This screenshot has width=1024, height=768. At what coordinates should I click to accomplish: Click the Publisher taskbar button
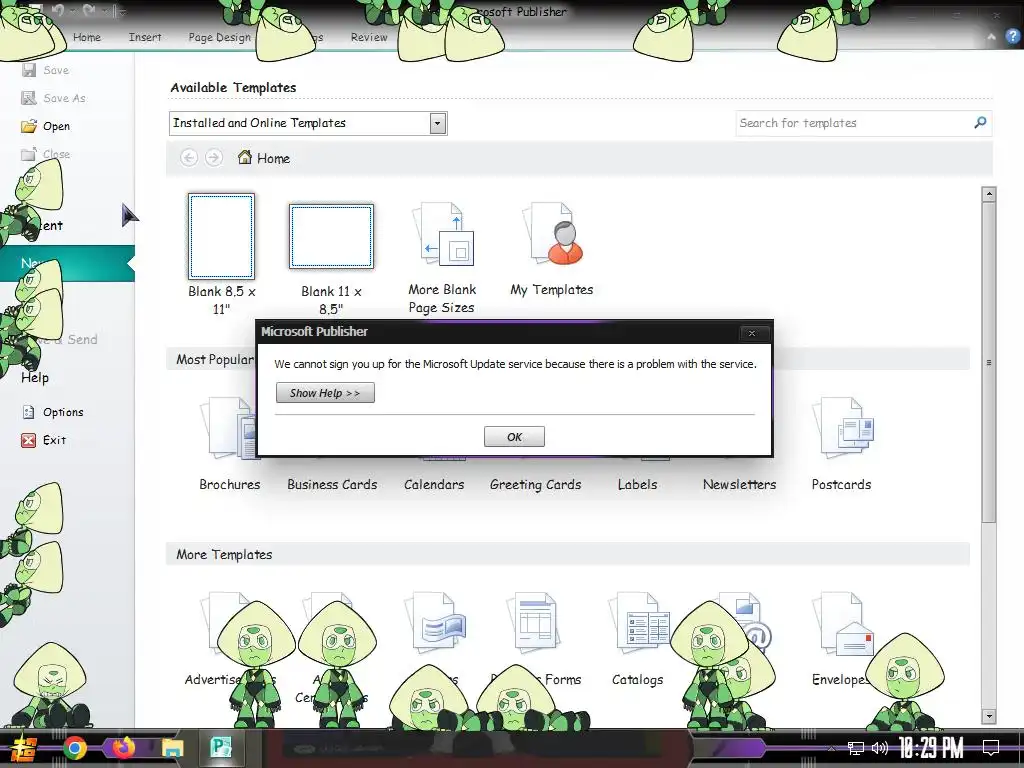[x=221, y=748]
